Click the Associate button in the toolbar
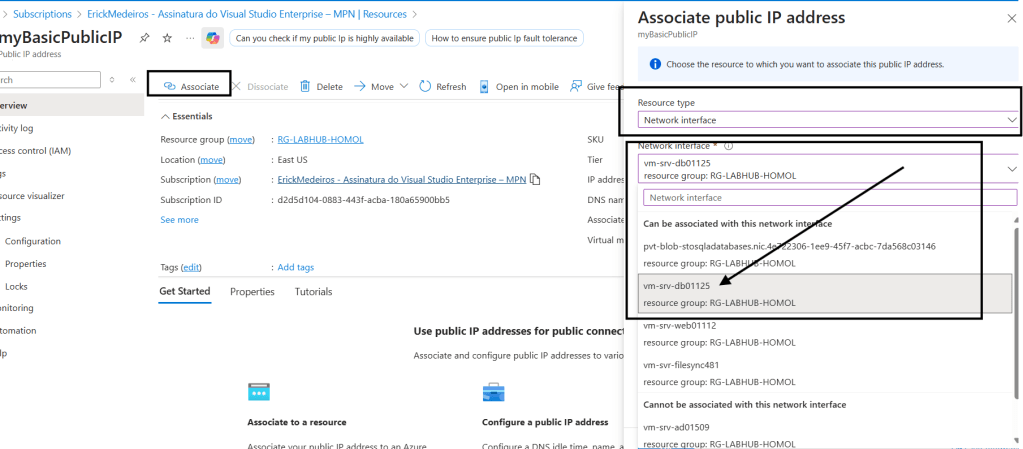This screenshot has width=1023, height=449. coord(190,87)
